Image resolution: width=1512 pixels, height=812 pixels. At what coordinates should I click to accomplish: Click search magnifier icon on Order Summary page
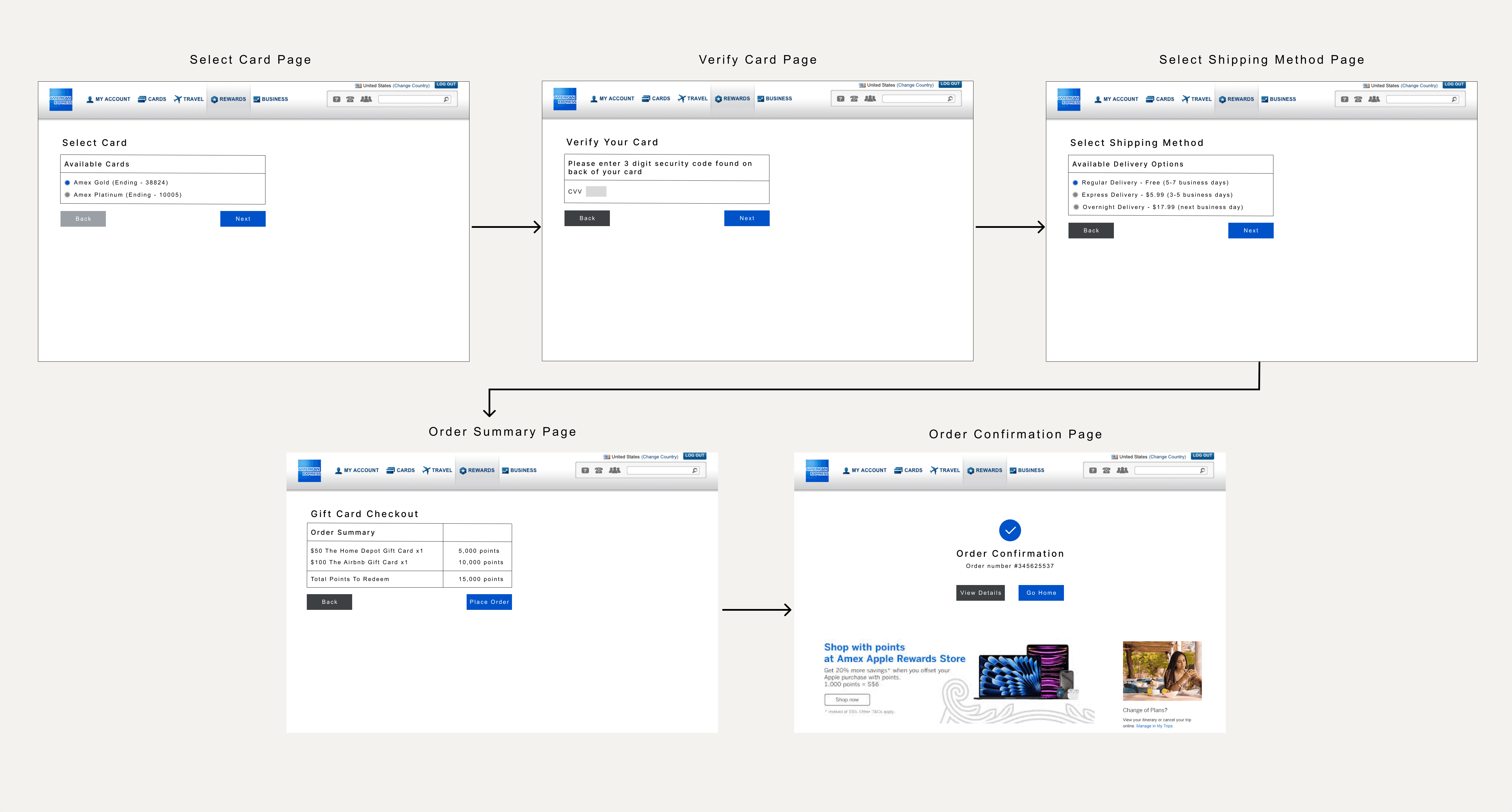(x=695, y=470)
